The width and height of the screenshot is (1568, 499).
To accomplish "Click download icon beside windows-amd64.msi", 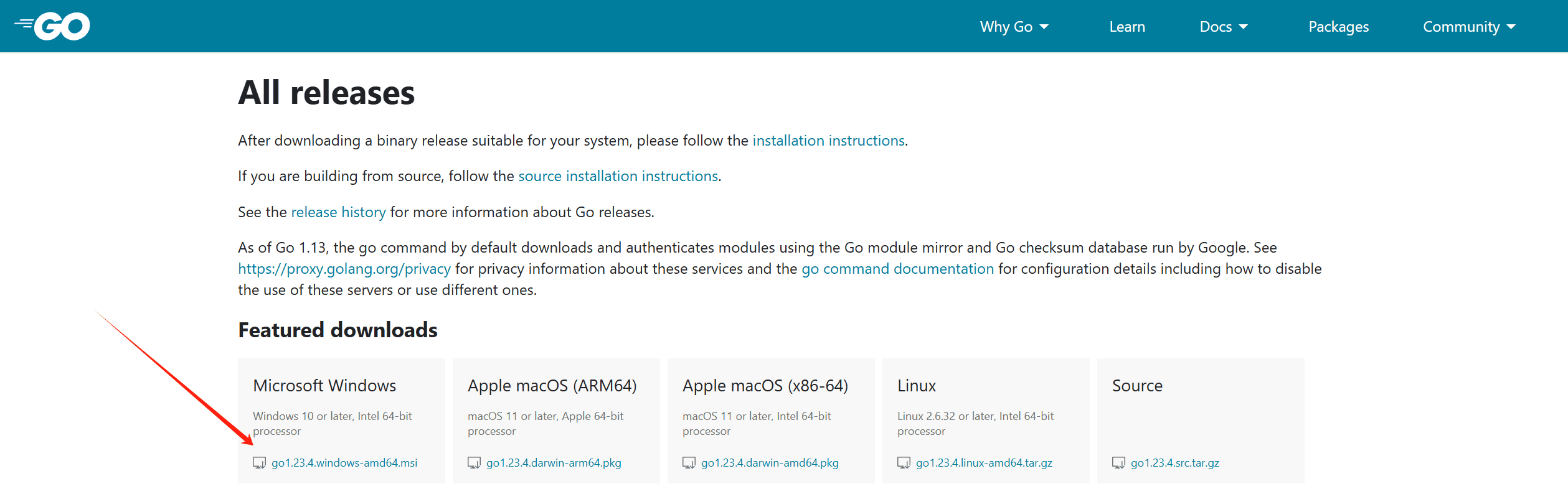I will coord(259,463).
